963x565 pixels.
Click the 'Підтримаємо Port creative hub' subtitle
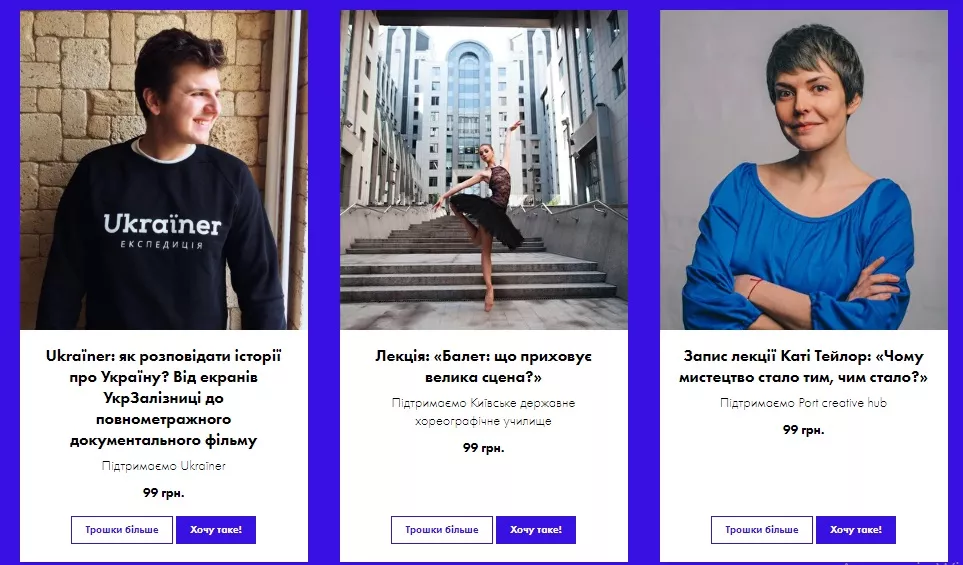[x=803, y=403]
